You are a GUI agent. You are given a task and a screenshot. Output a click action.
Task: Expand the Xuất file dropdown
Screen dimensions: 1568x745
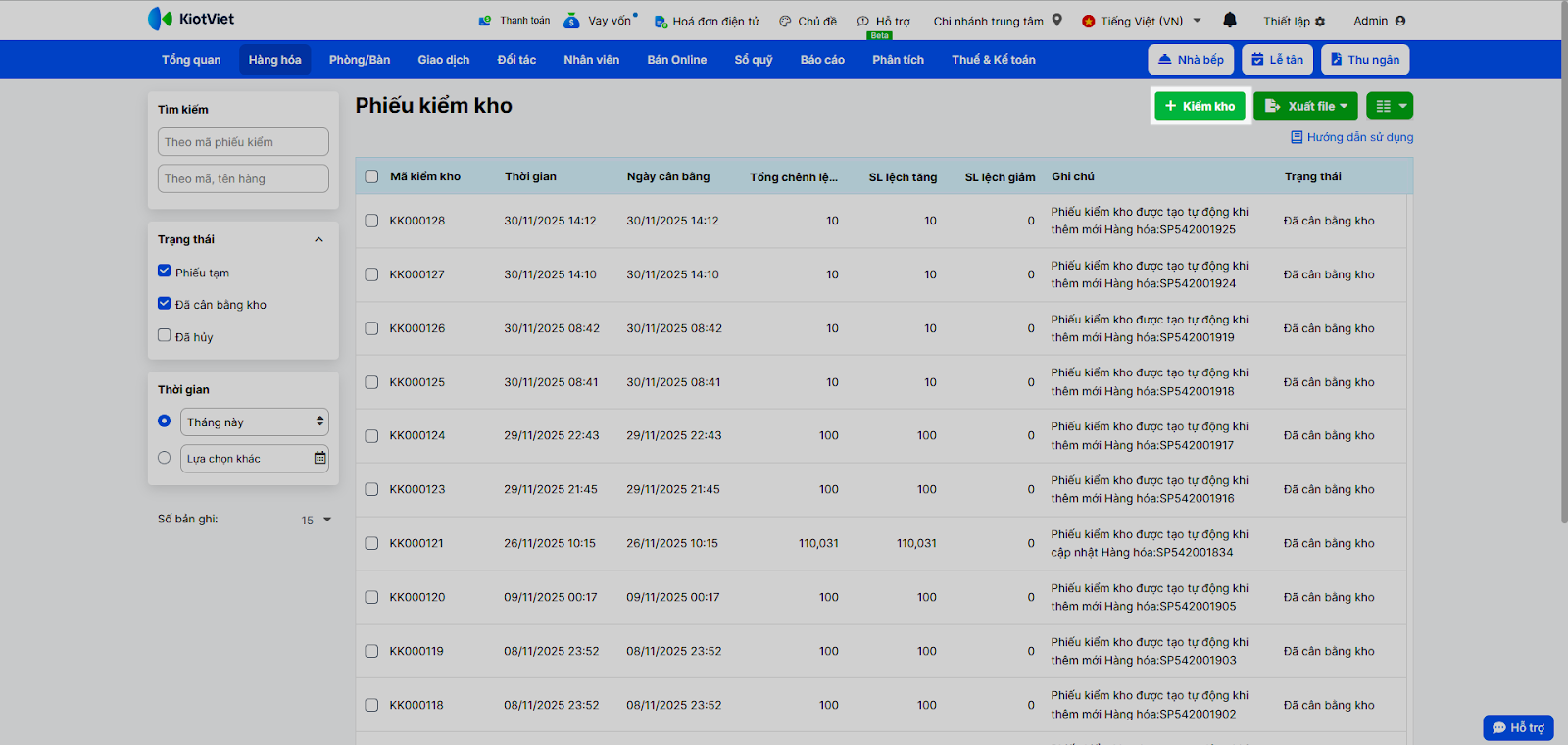click(x=1307, y=106)
